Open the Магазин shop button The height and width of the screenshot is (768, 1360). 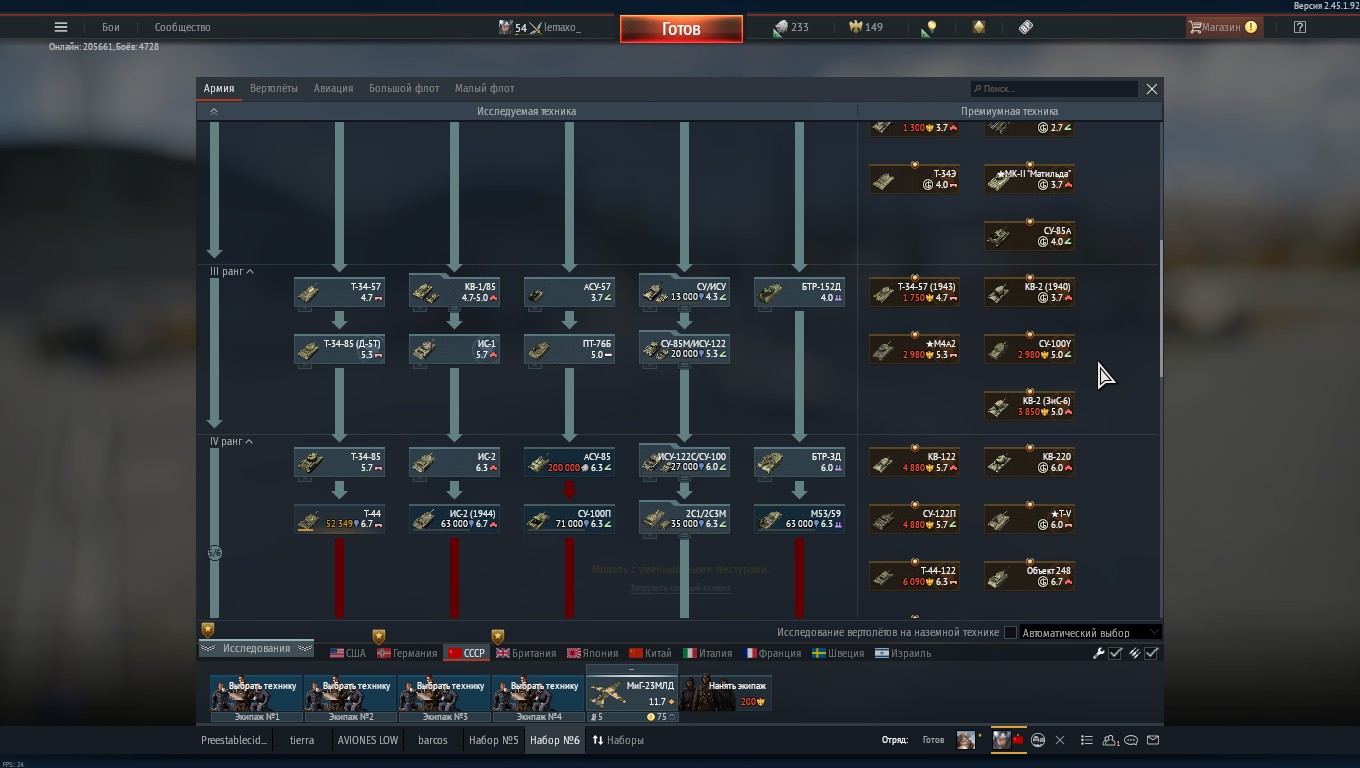click(1222, 27)
